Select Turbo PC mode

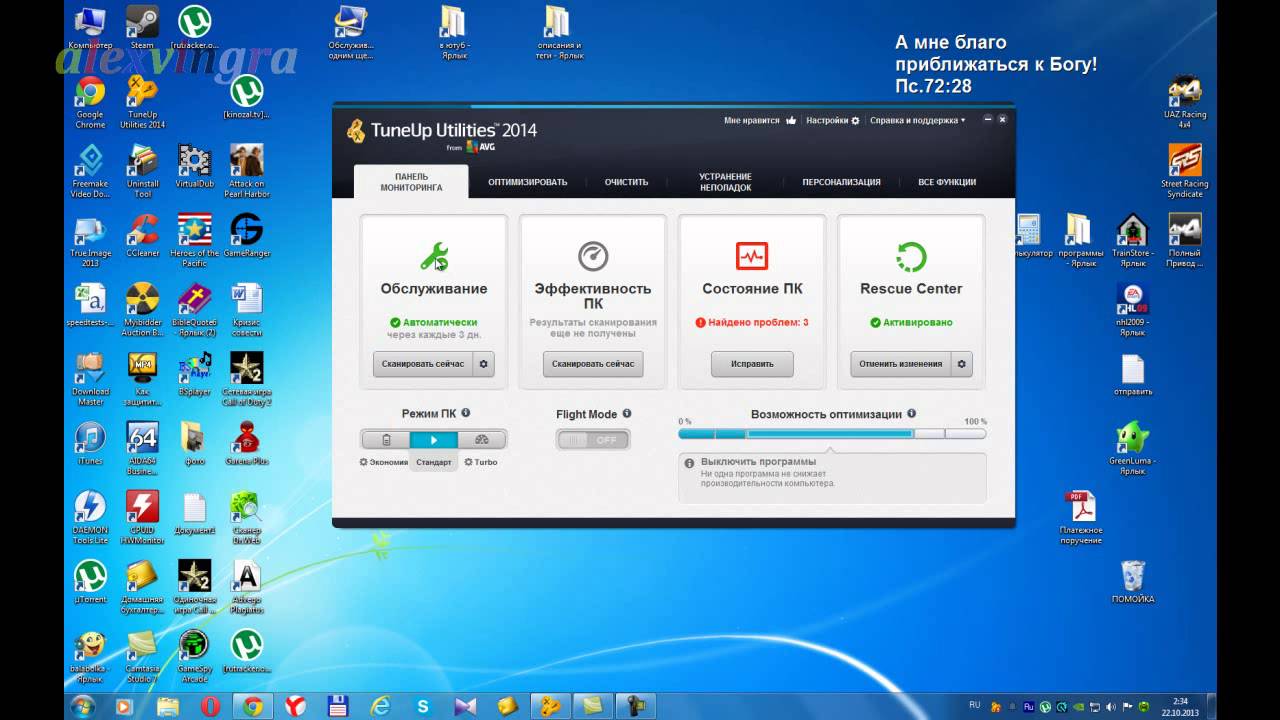(482, 439)
